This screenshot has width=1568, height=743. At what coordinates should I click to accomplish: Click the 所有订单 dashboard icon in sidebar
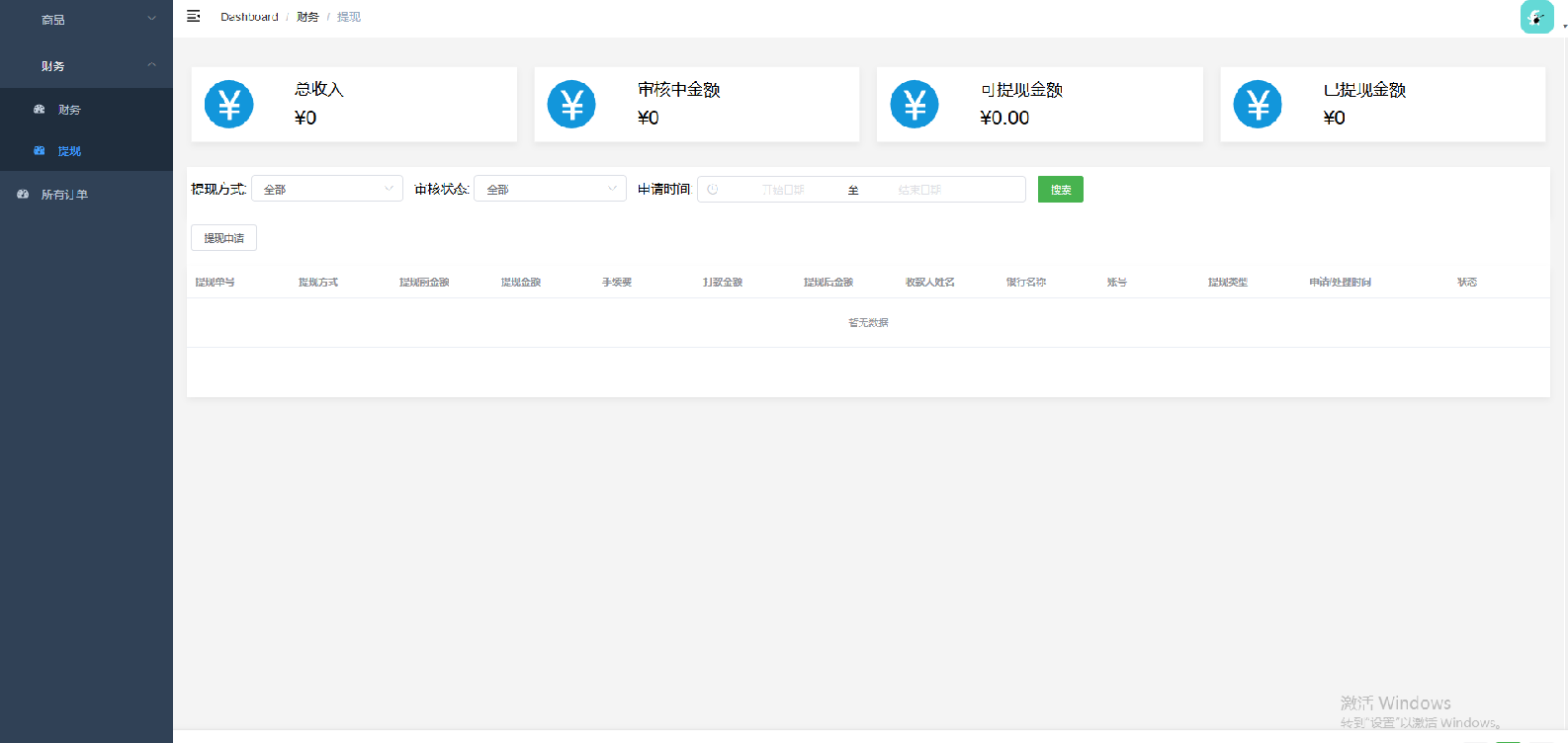click(23, 195)
